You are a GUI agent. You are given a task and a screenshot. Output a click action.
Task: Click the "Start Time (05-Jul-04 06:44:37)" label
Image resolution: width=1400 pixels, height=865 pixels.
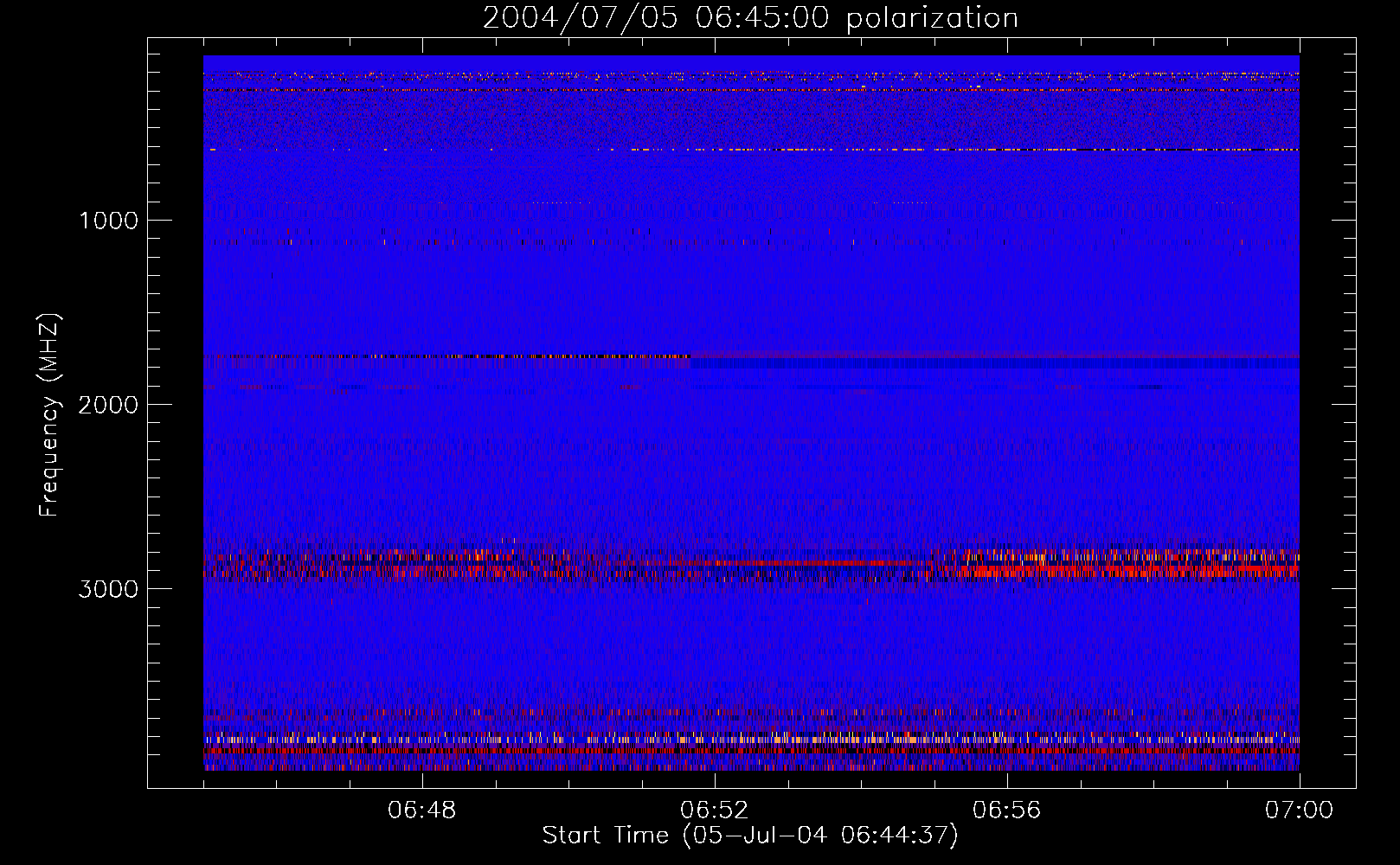click(750, 836)
